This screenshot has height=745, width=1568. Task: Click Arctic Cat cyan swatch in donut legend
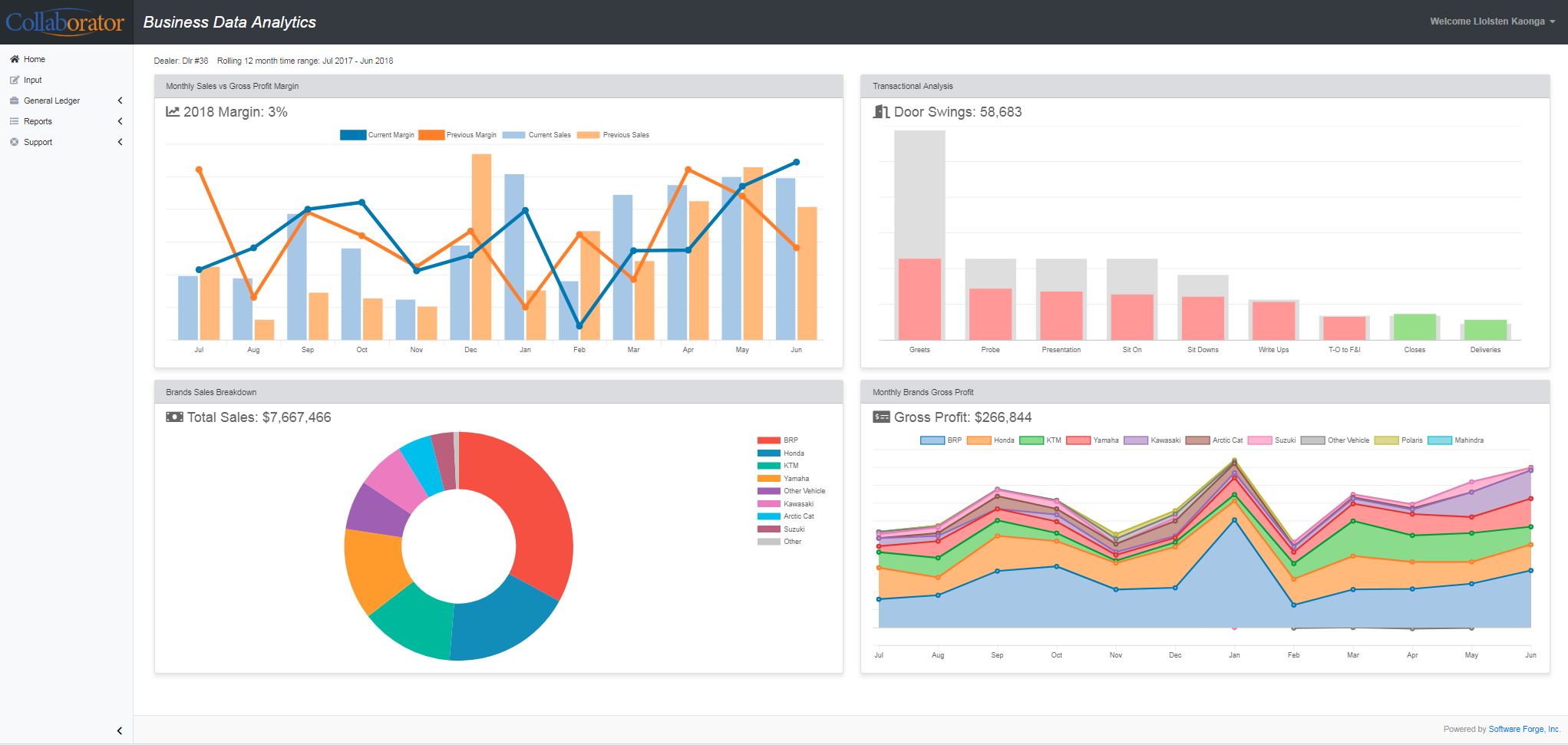point(769,516)
